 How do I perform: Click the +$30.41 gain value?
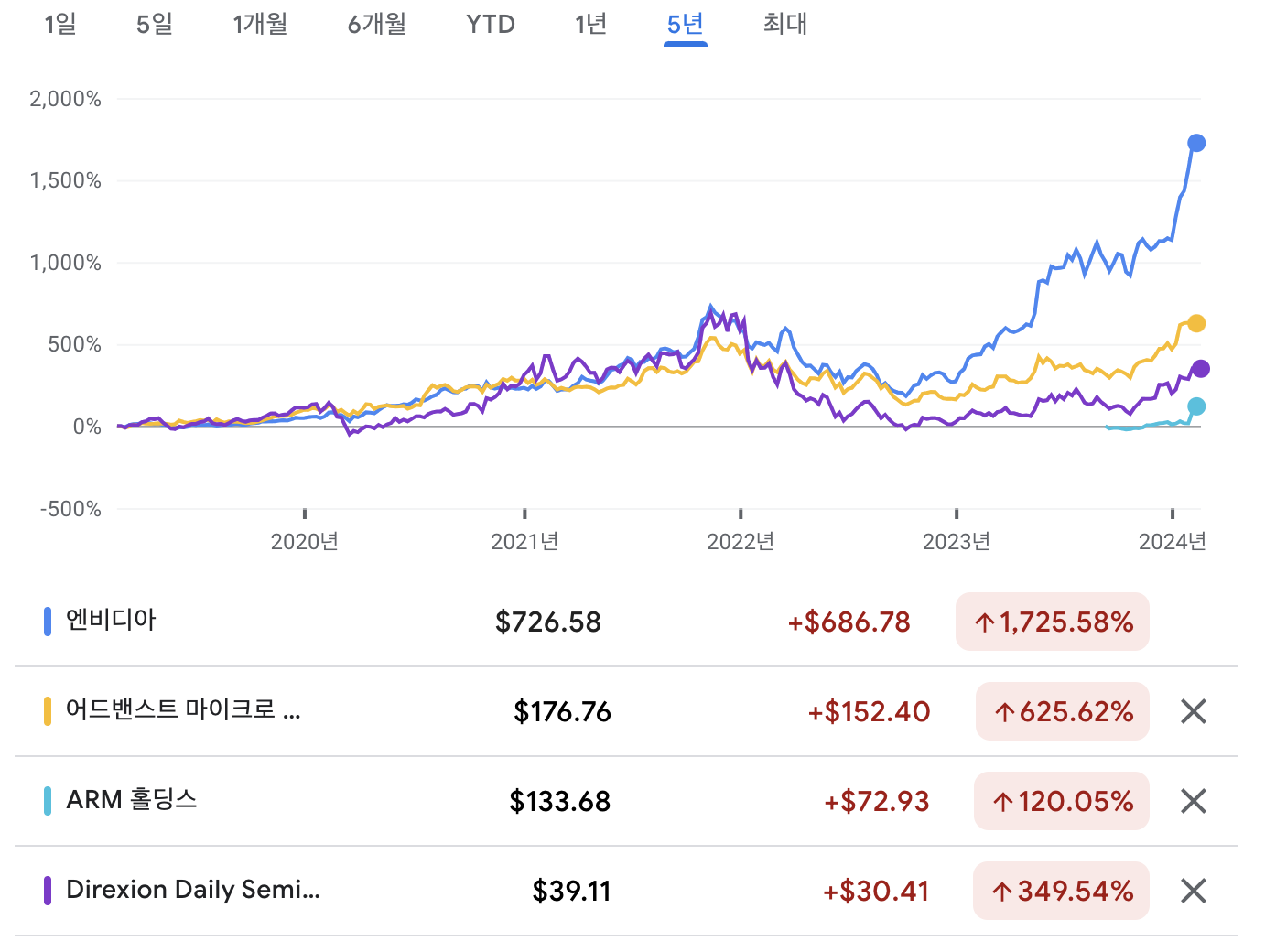[876, 892]
